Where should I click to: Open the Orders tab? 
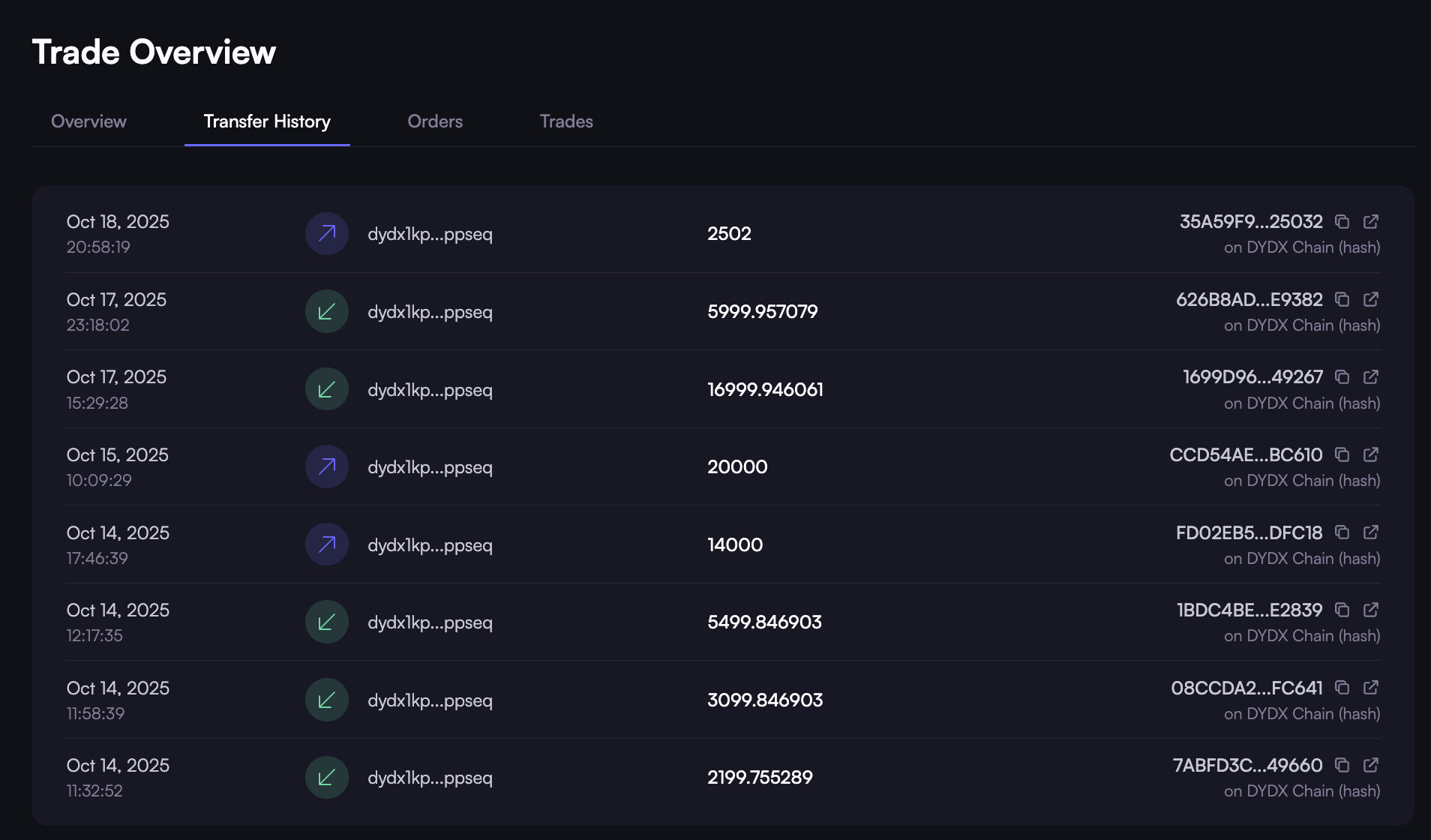435,121
